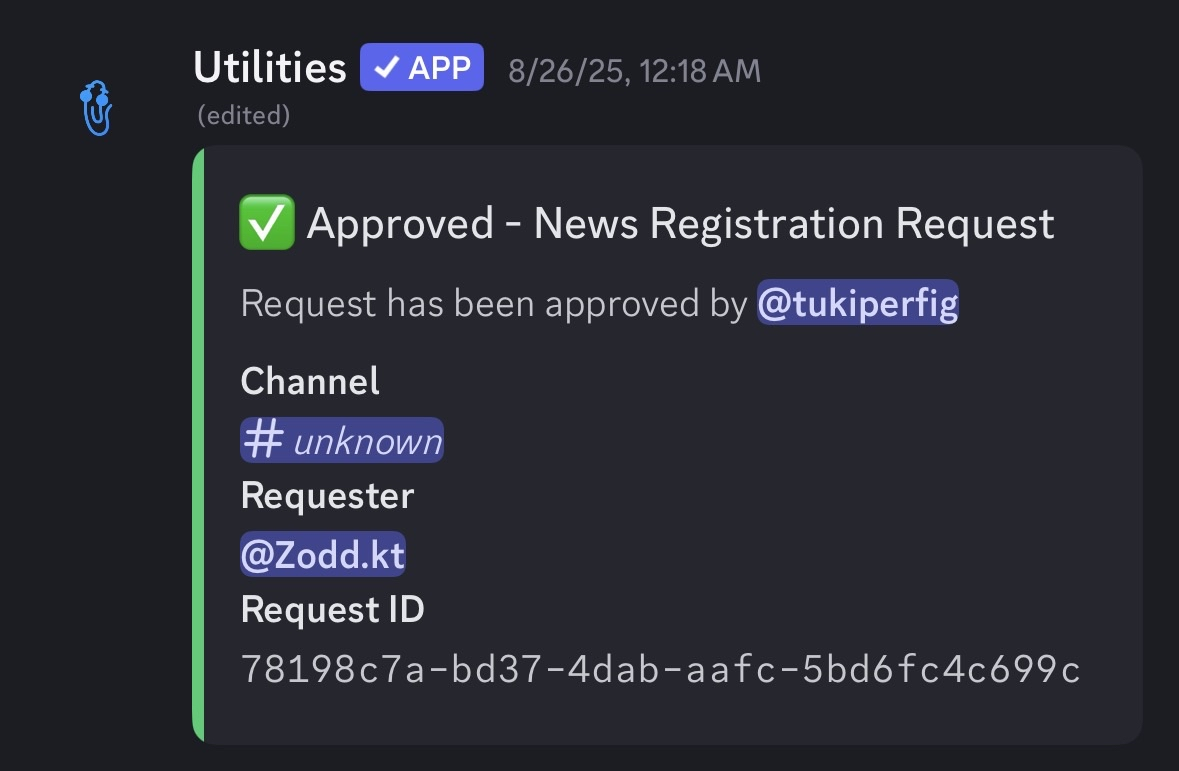The image size is (1179, 771).
Task: Click the green accent bar of the embed
Action: (198, 444)
